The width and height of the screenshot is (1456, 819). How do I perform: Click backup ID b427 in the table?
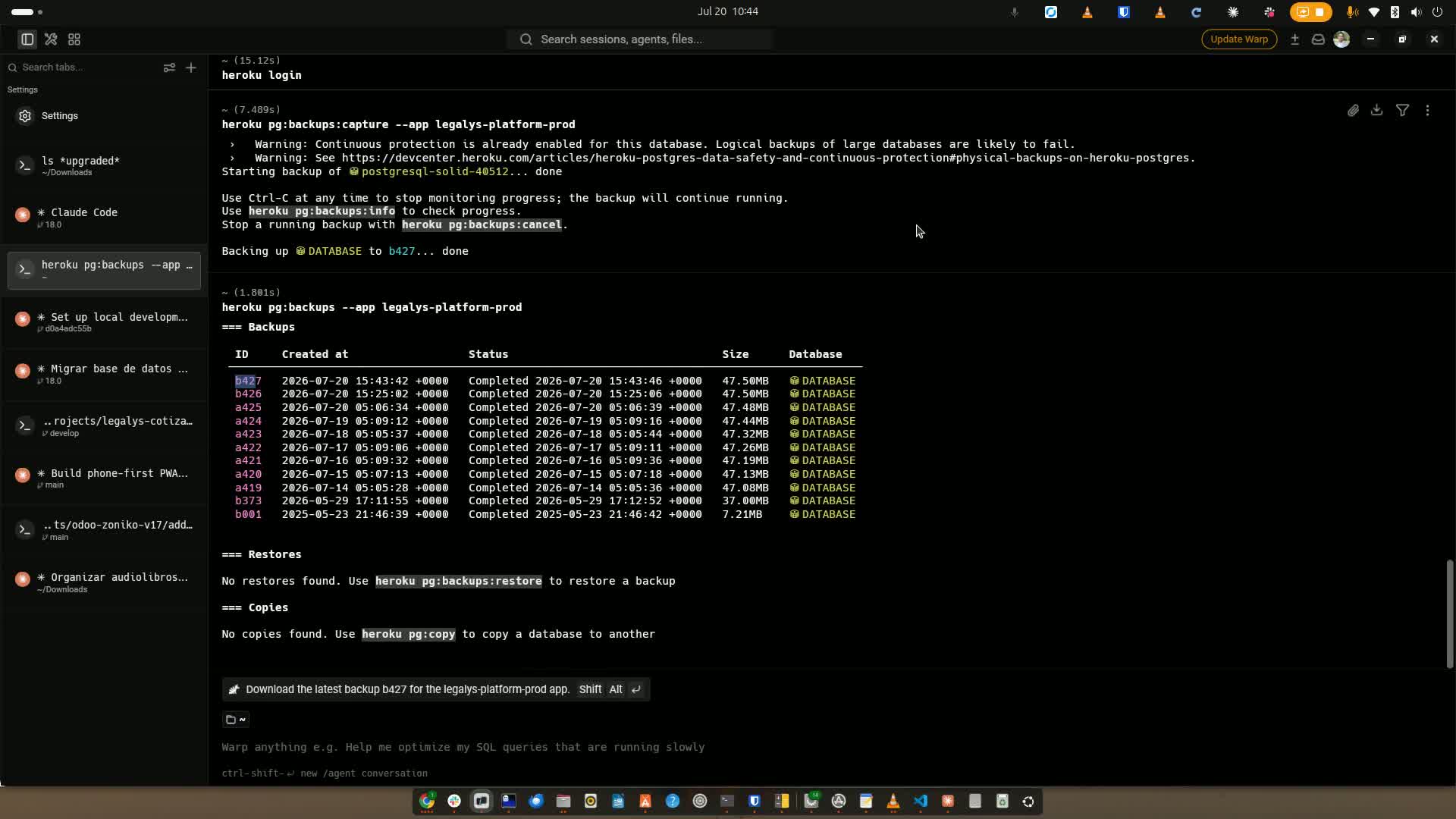click(248, 381)
